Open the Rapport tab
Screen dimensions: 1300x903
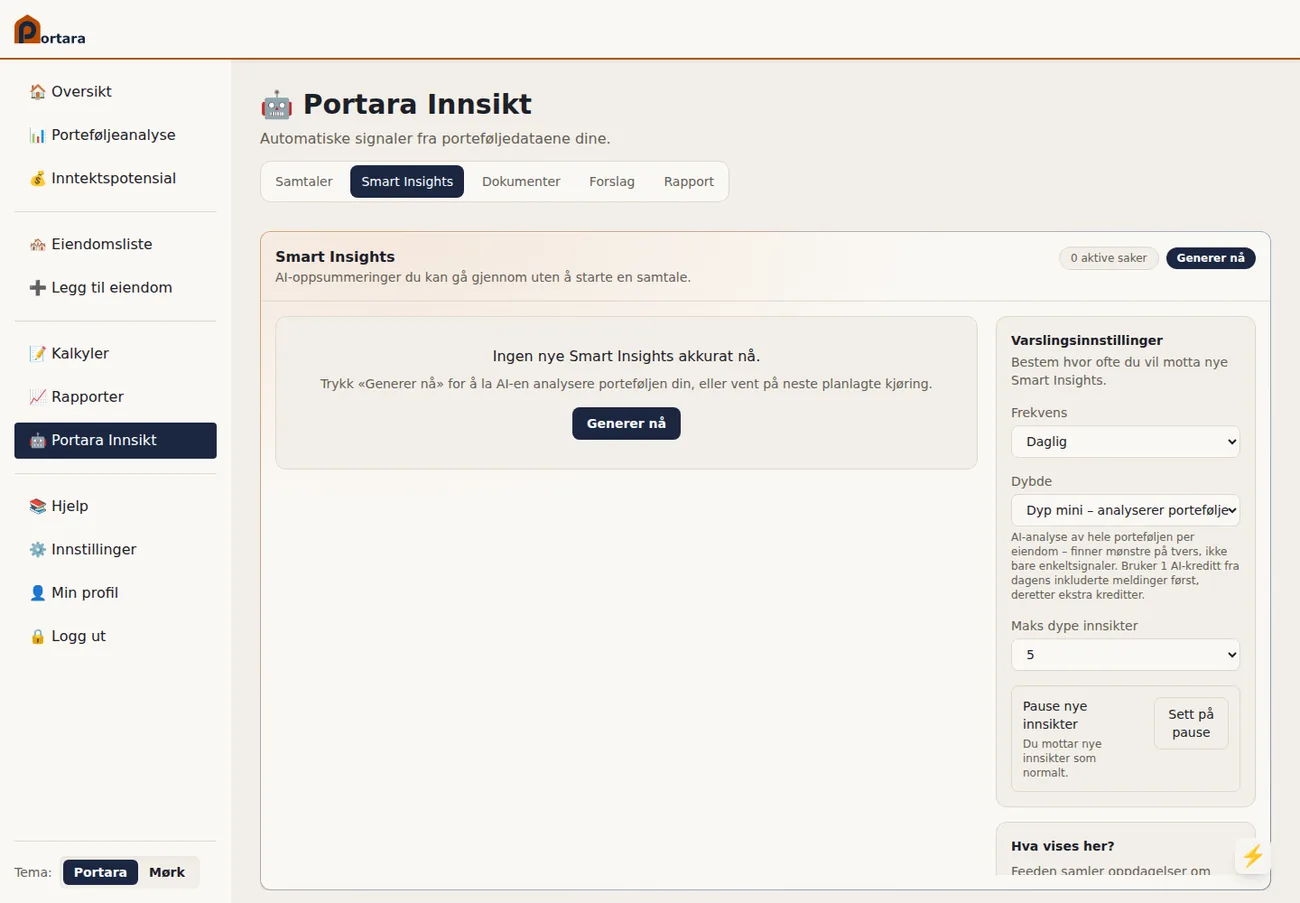tap(689, 181)
